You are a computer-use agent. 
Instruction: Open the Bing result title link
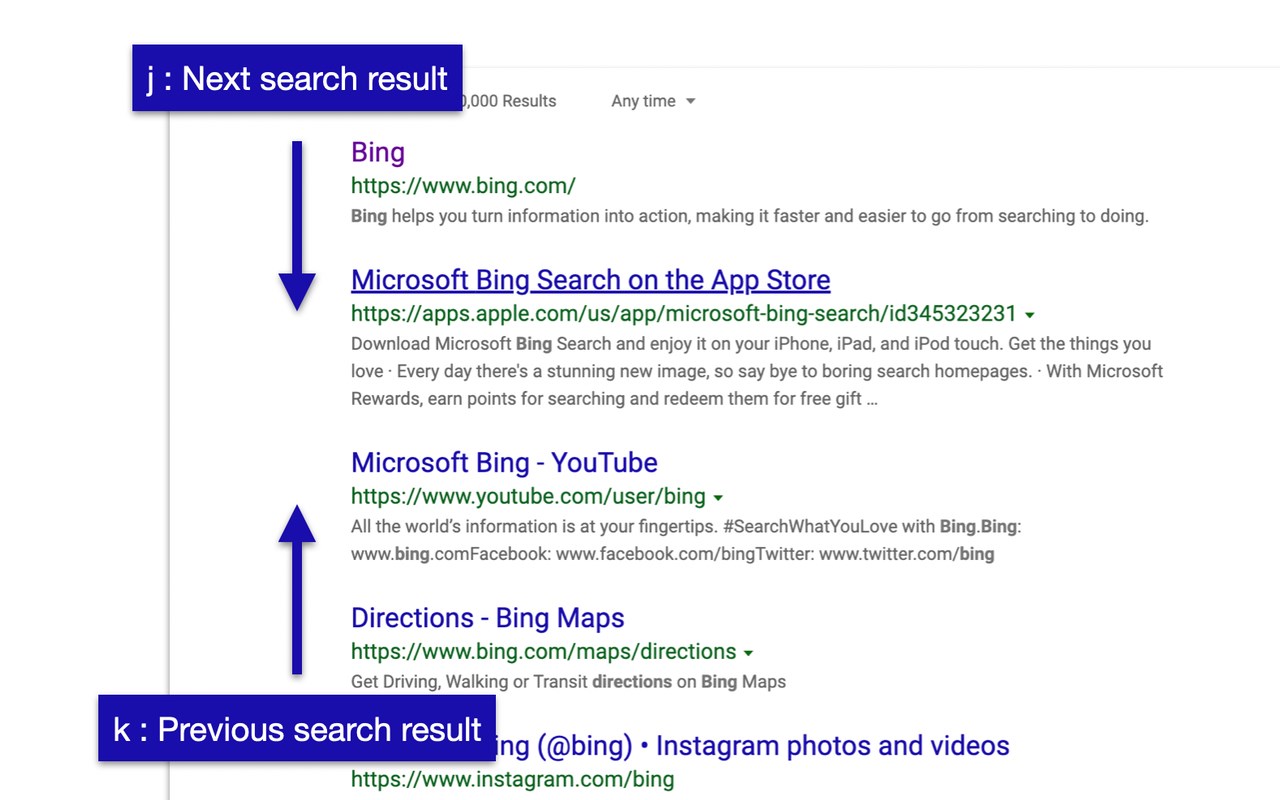378,152
